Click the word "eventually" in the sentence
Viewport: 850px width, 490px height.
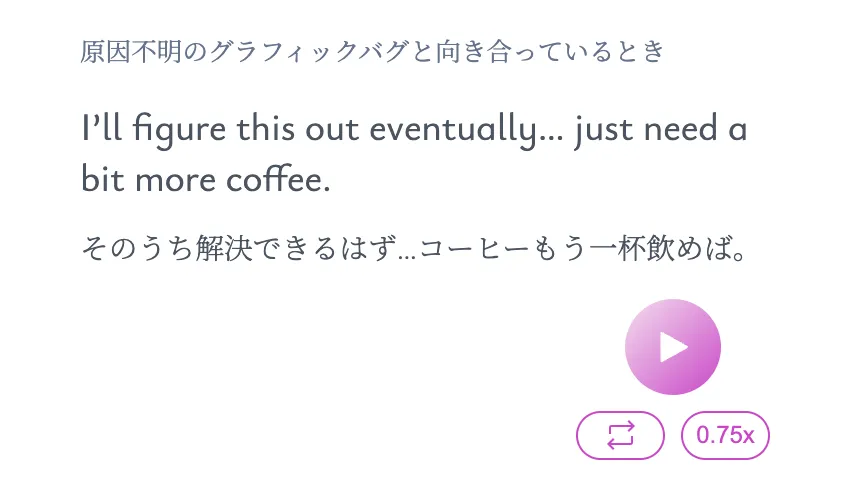[455, 130]
